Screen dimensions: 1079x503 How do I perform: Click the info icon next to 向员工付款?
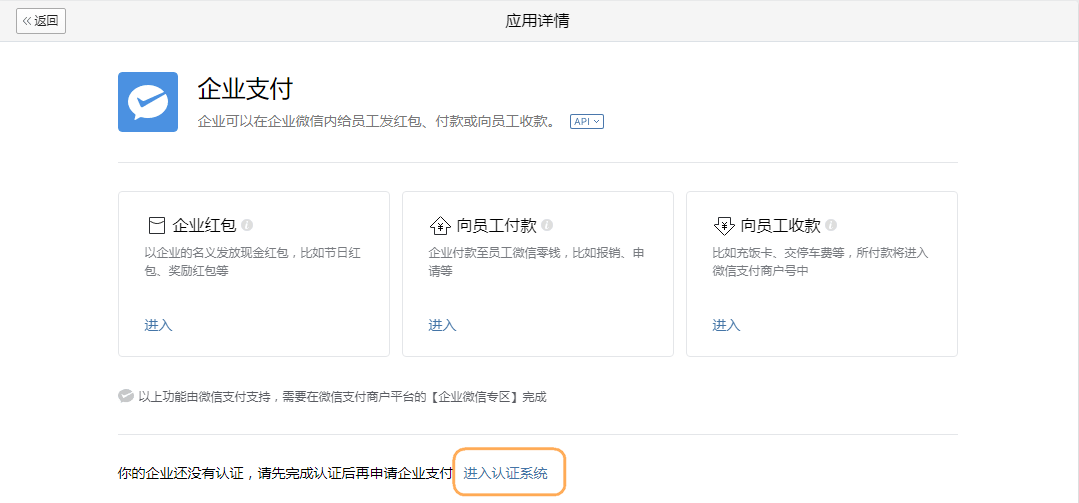tap(547, 225)
